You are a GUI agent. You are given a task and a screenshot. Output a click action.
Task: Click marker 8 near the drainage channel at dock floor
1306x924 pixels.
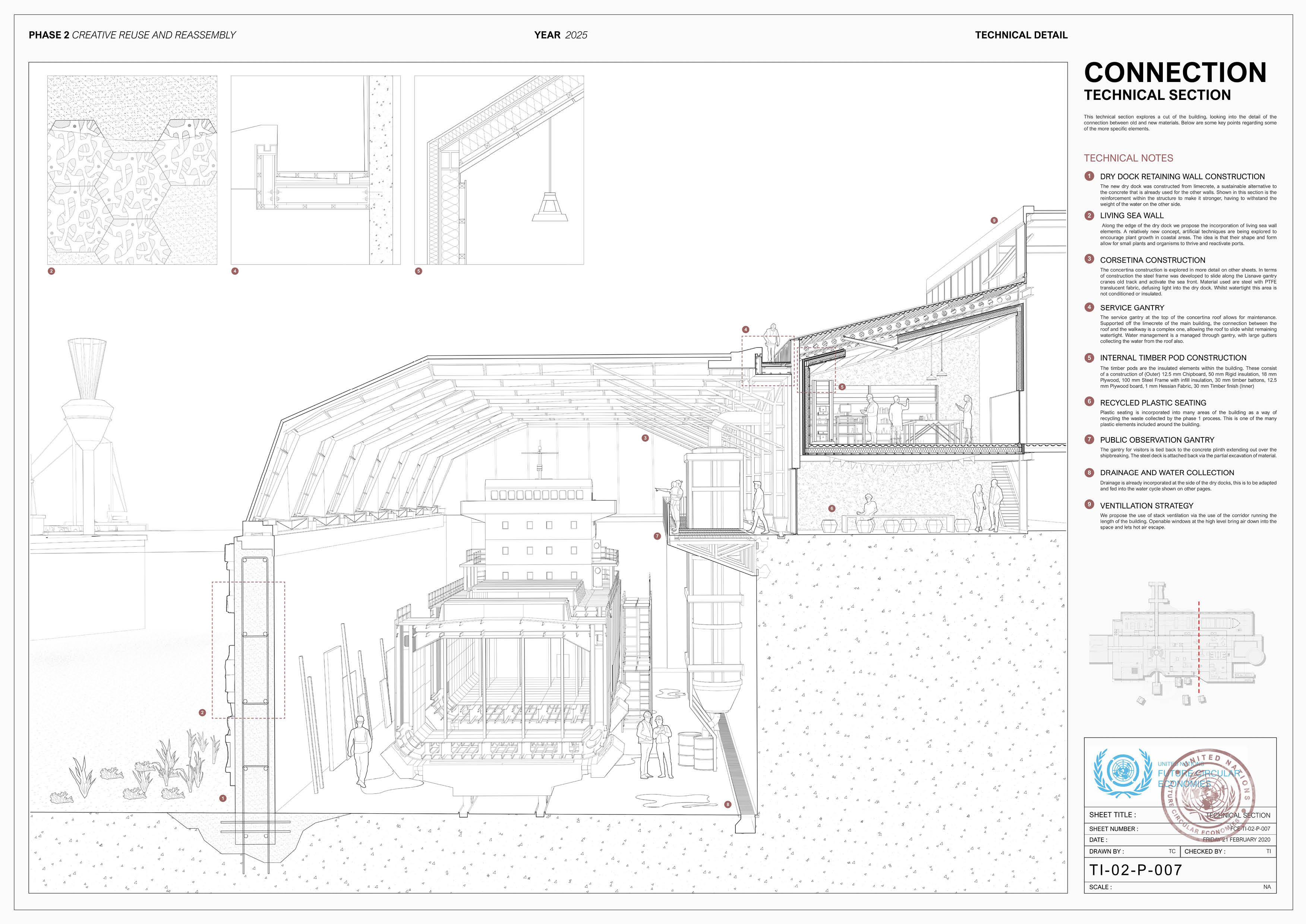(x=728, y=804)
